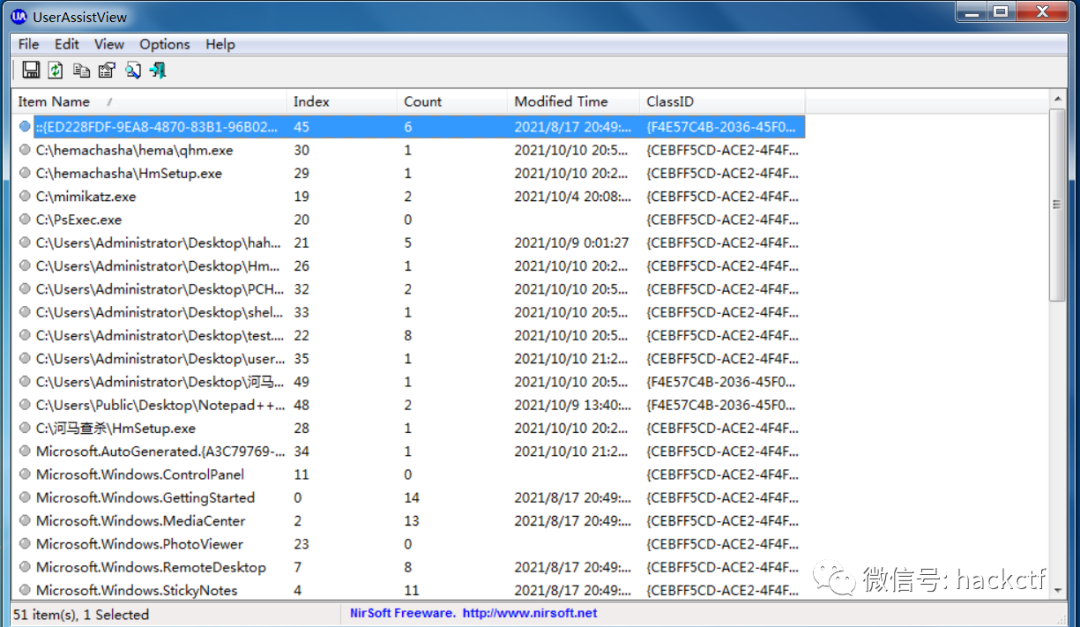Click index 45 in the selected row
This screenshot has height=627, width=1080.
tap(301, 127)
